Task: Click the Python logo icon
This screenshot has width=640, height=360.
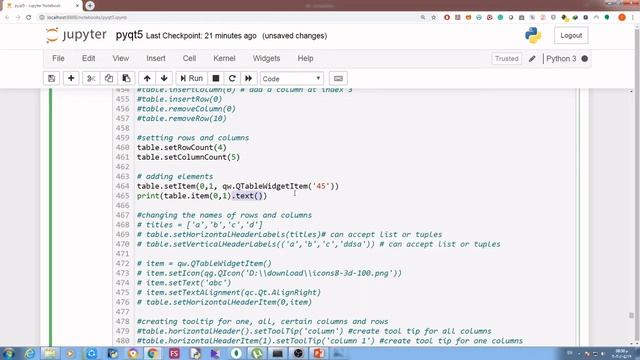Action: tap(533, 36)
